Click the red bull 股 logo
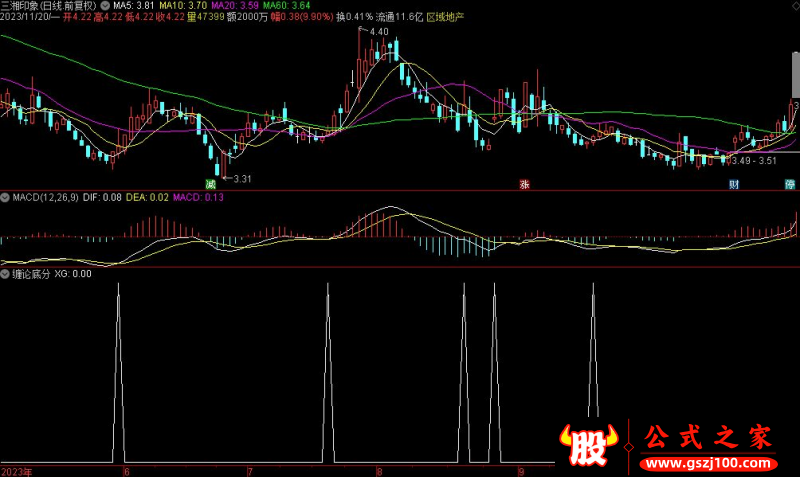 pyautogui.click(x=589, y=444)
